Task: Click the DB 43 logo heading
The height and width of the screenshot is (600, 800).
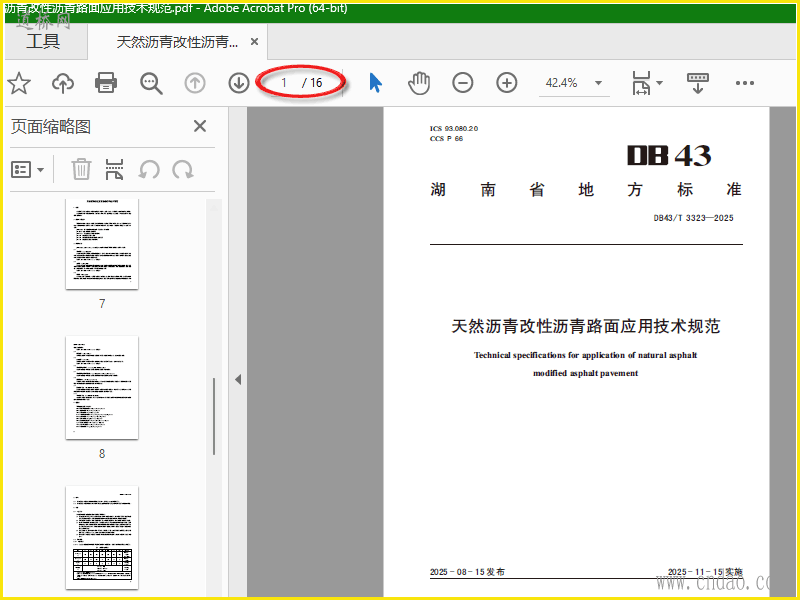Action: pos(669,156)
